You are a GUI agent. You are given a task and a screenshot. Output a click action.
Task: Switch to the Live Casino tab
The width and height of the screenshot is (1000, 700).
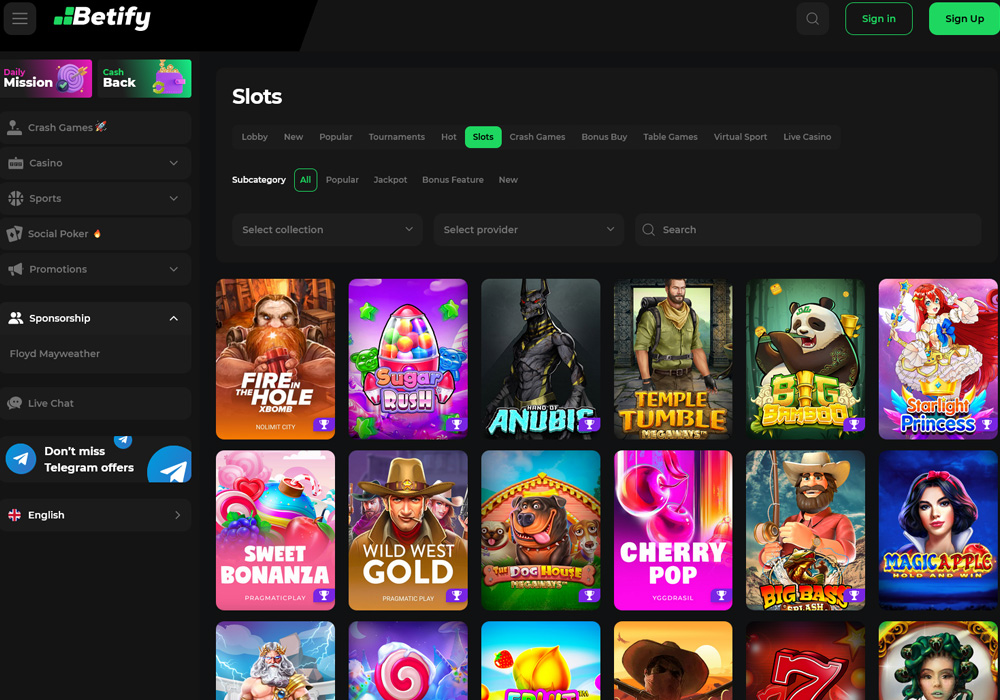coord(807,137)
